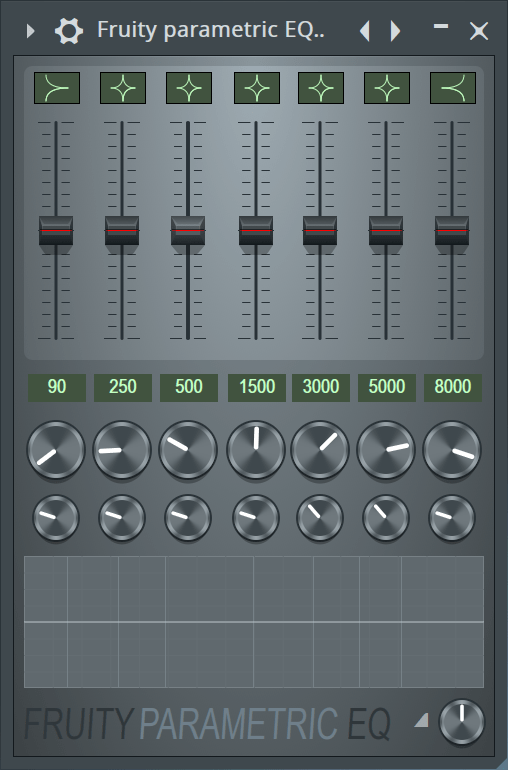
Task: Click the bandwidth knob for 250 band
Action: click(122, 518)
